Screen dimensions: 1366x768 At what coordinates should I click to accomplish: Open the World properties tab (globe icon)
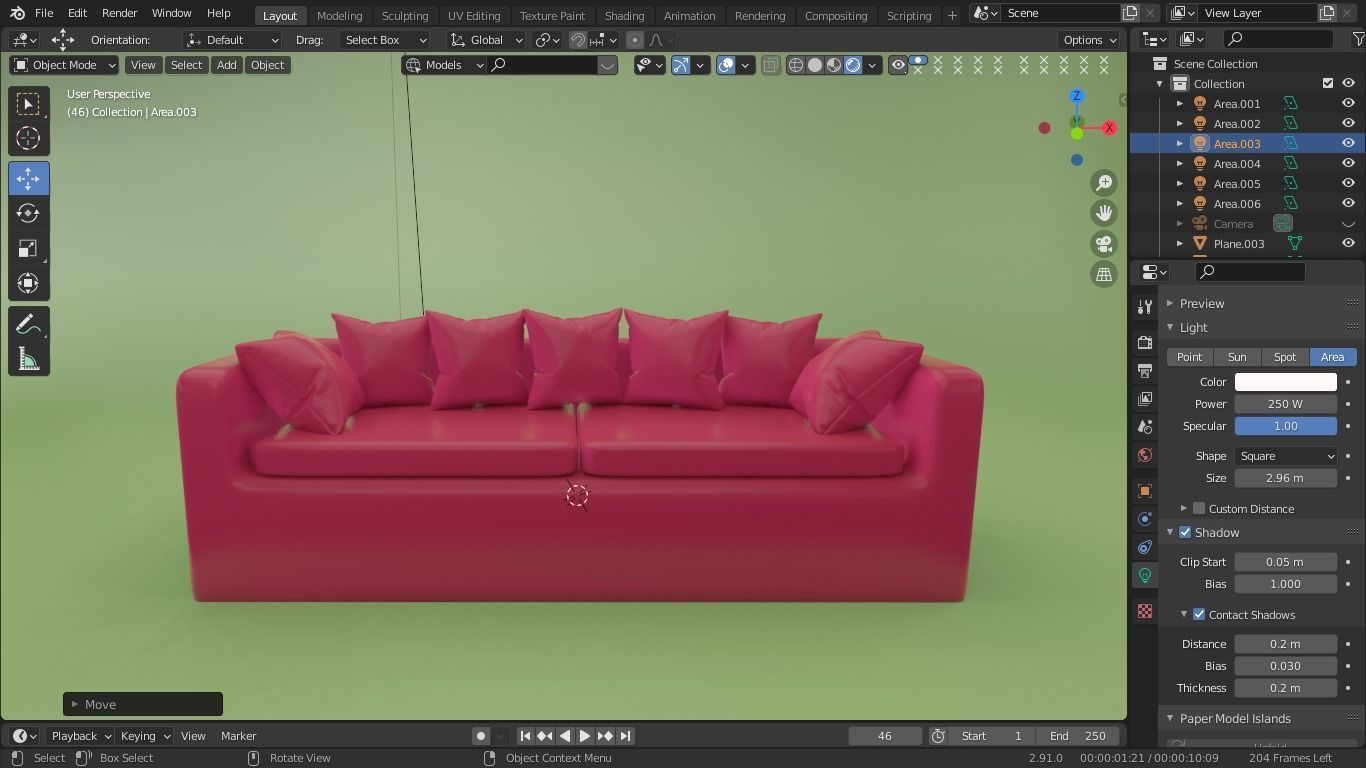point(1145,455)
